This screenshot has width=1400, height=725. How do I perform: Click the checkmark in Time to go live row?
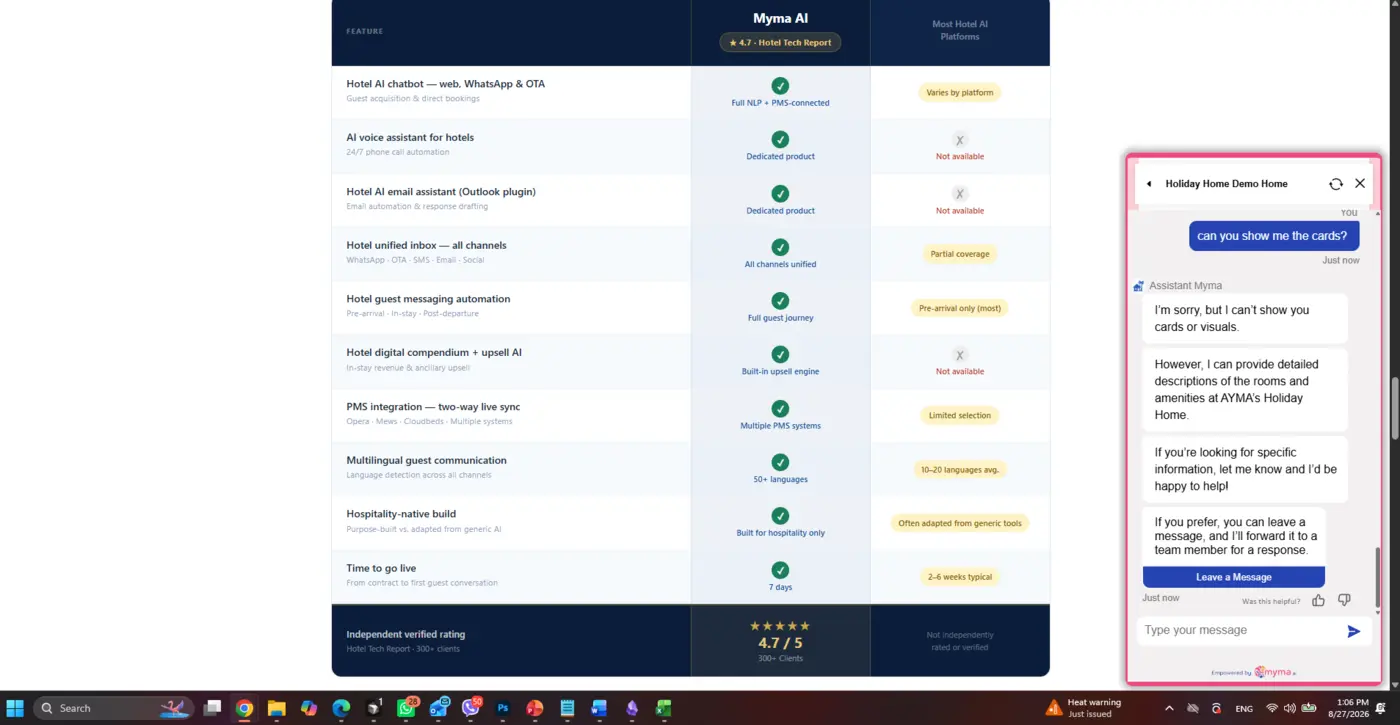[x=780, y=570]
